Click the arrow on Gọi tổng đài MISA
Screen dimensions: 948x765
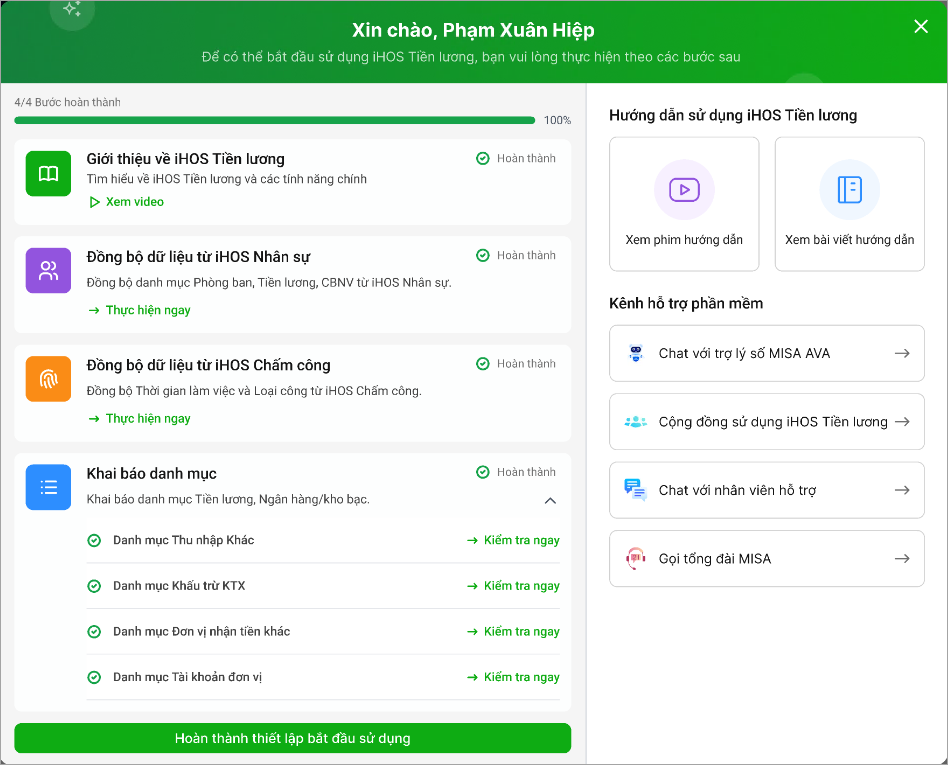902,558
